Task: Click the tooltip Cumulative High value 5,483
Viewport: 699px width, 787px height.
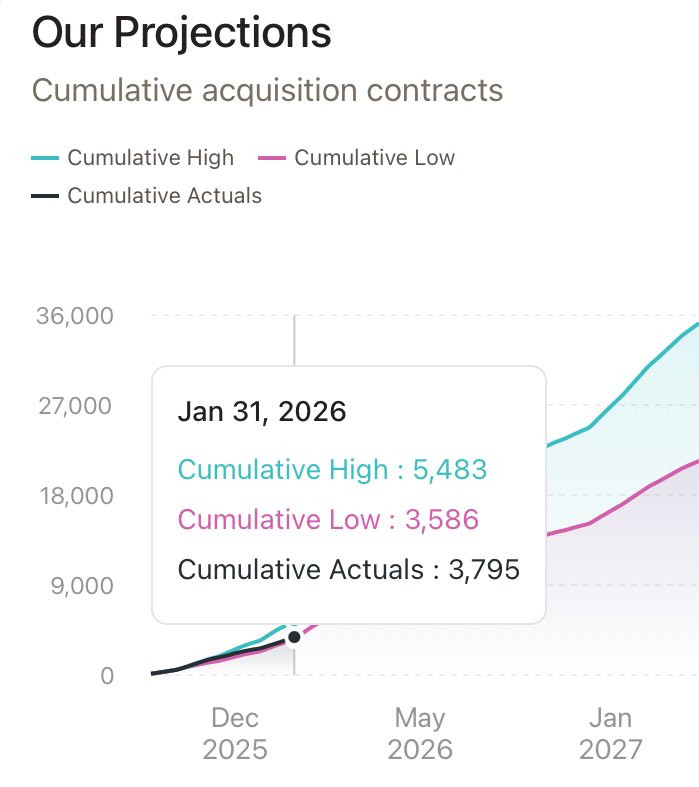Action: click(x=449, y=468)
